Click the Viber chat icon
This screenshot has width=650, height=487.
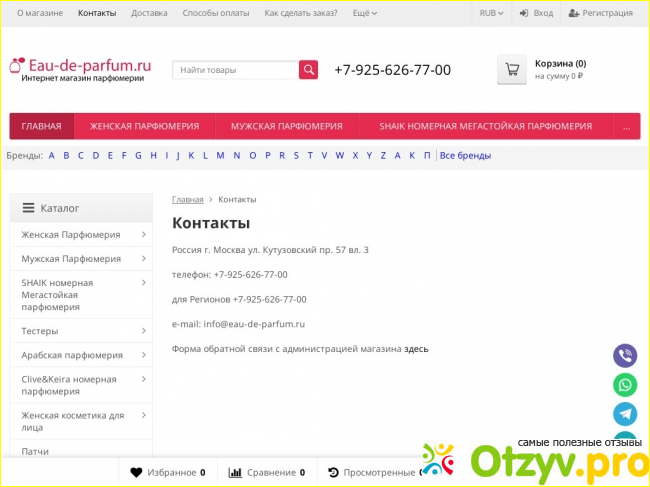(x=625, y=355)
